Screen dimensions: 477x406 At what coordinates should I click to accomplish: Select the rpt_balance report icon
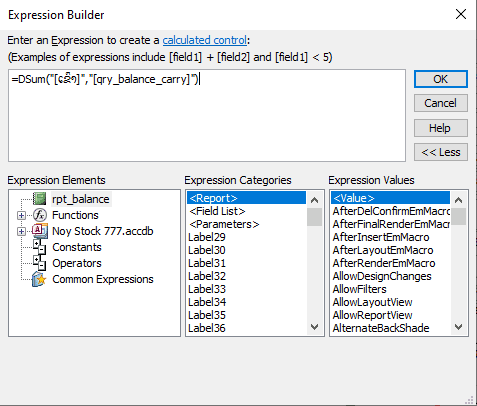(40, 199)
